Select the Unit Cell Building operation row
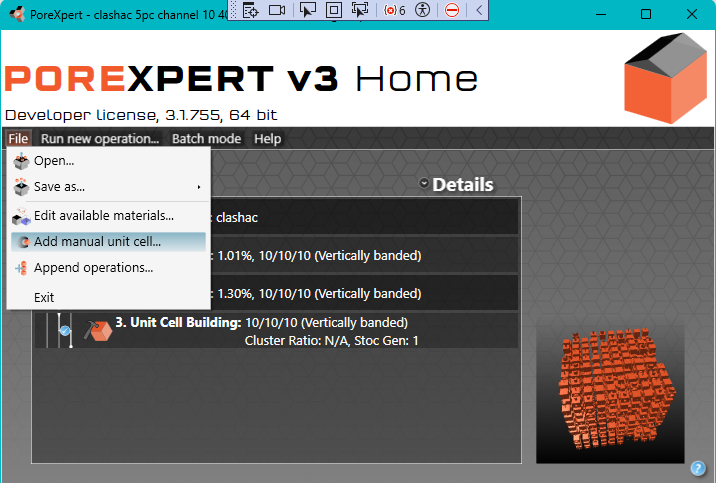 [x=300, y=331]
